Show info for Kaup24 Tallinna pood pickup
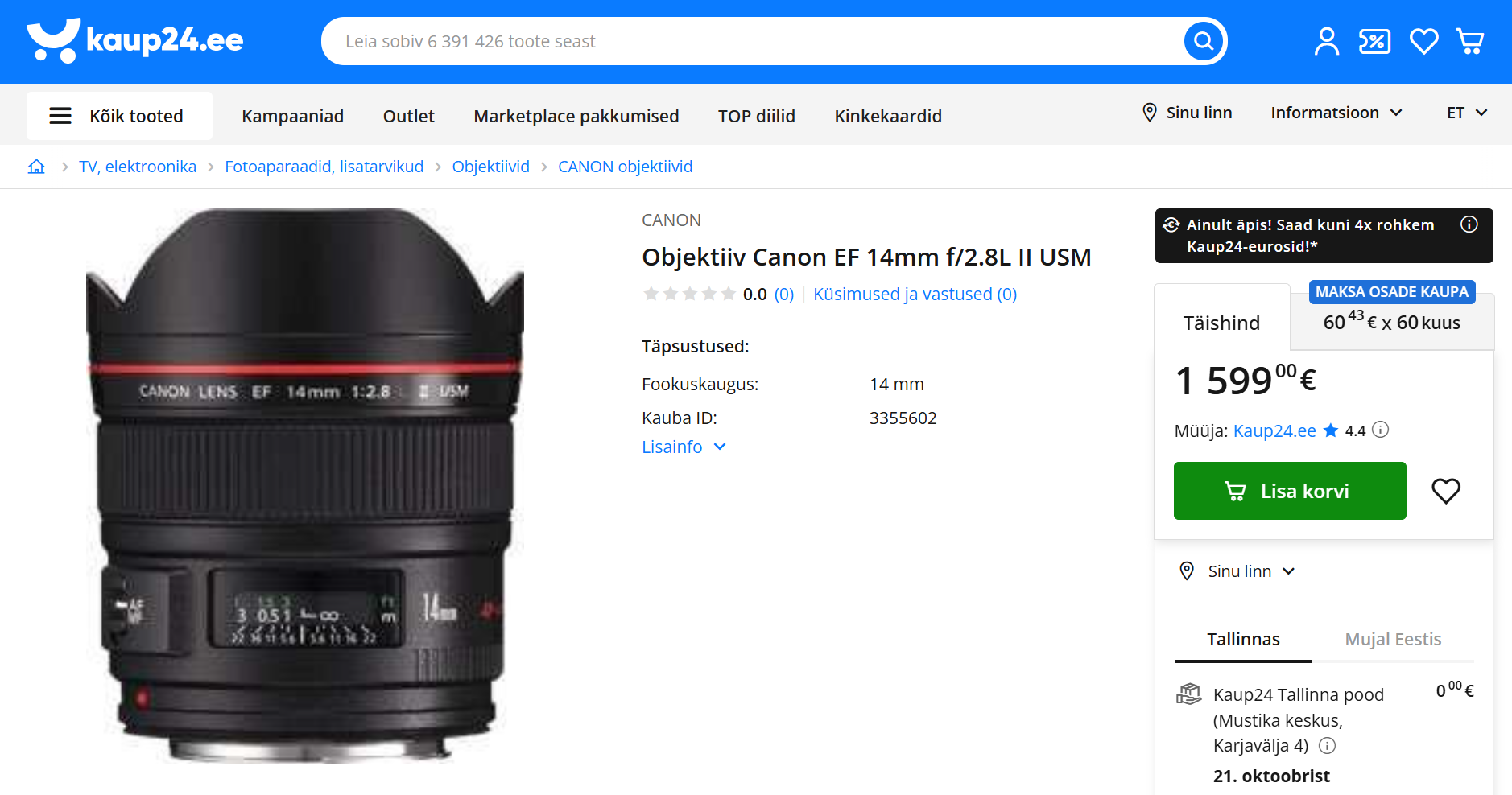Screen dimensions: 1512x795 click(1328, 746)
